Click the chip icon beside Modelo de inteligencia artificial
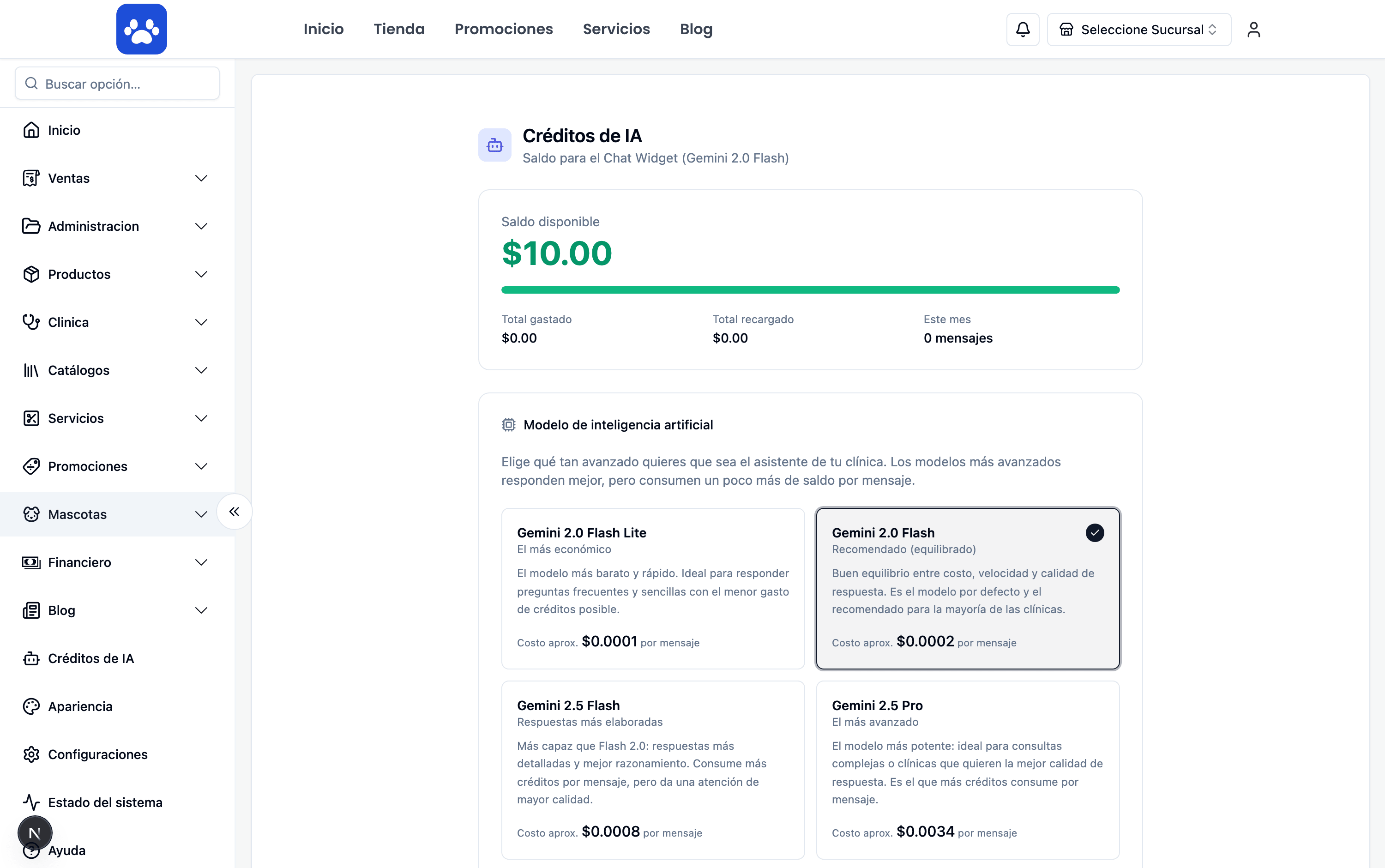The height and width of the screenshot is (868, 1385). (x=509, y=425)
